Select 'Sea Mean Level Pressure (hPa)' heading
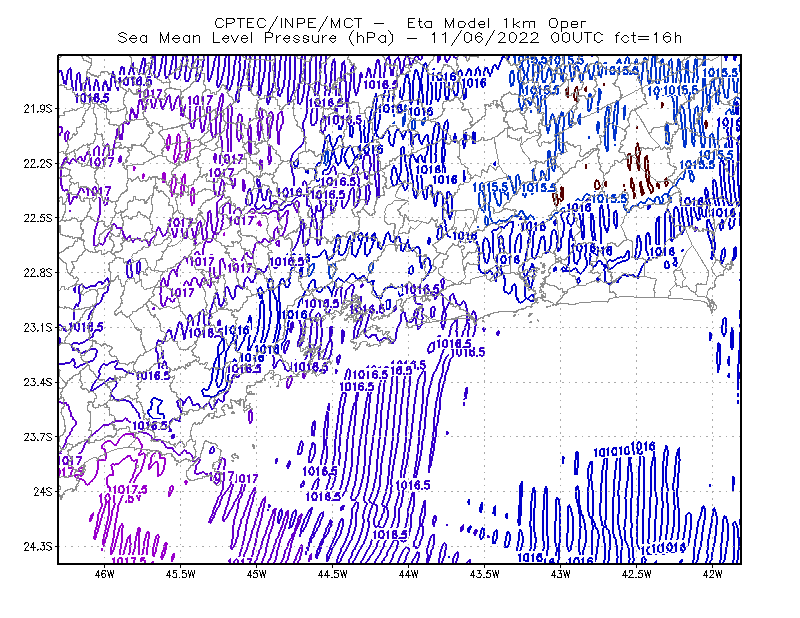The height and width of the screenshot is (618, 800). point(256,38)
